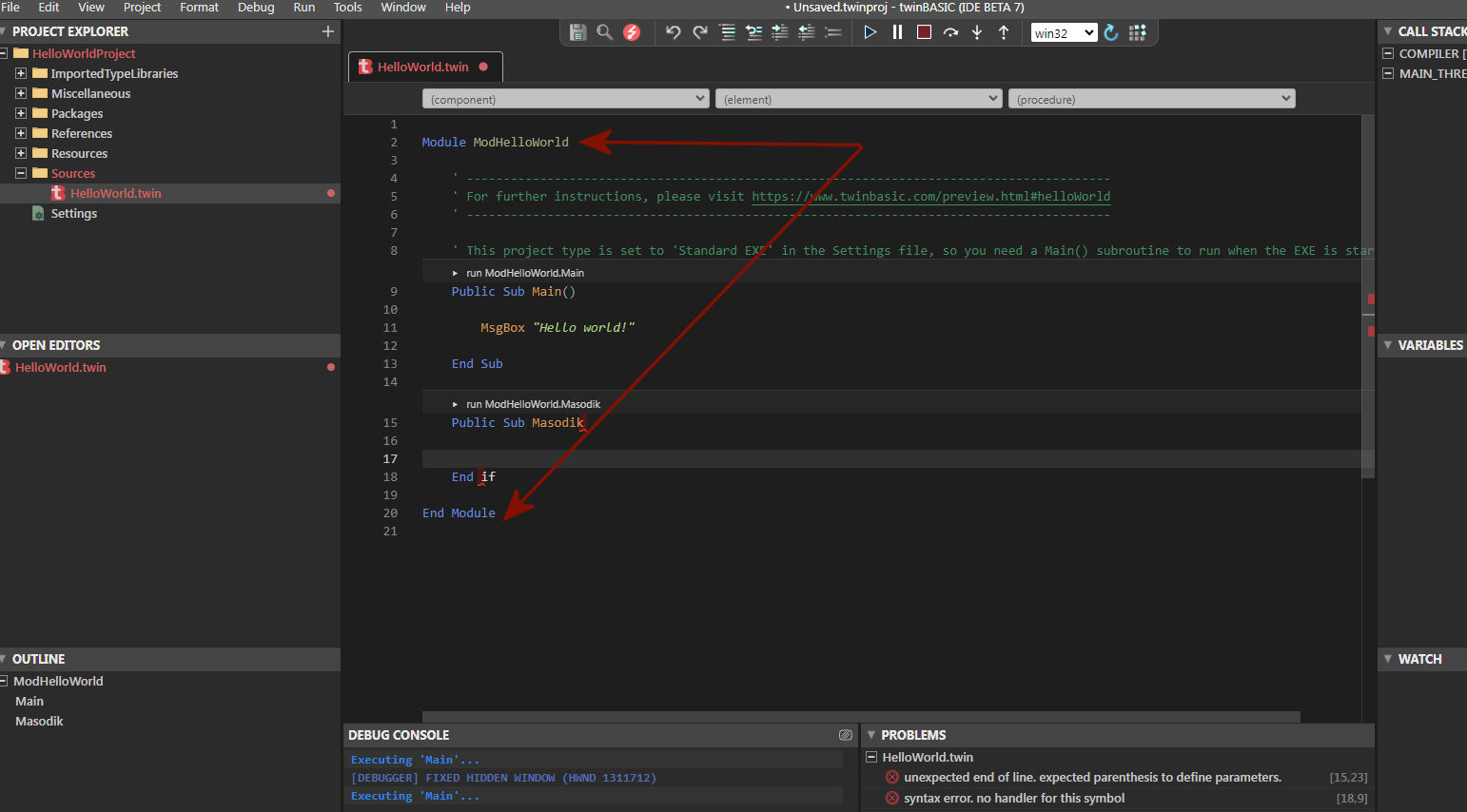Click the Redo icon in the toolbar
Screen dimensions: 1467x812
click(x=699, y=31)
